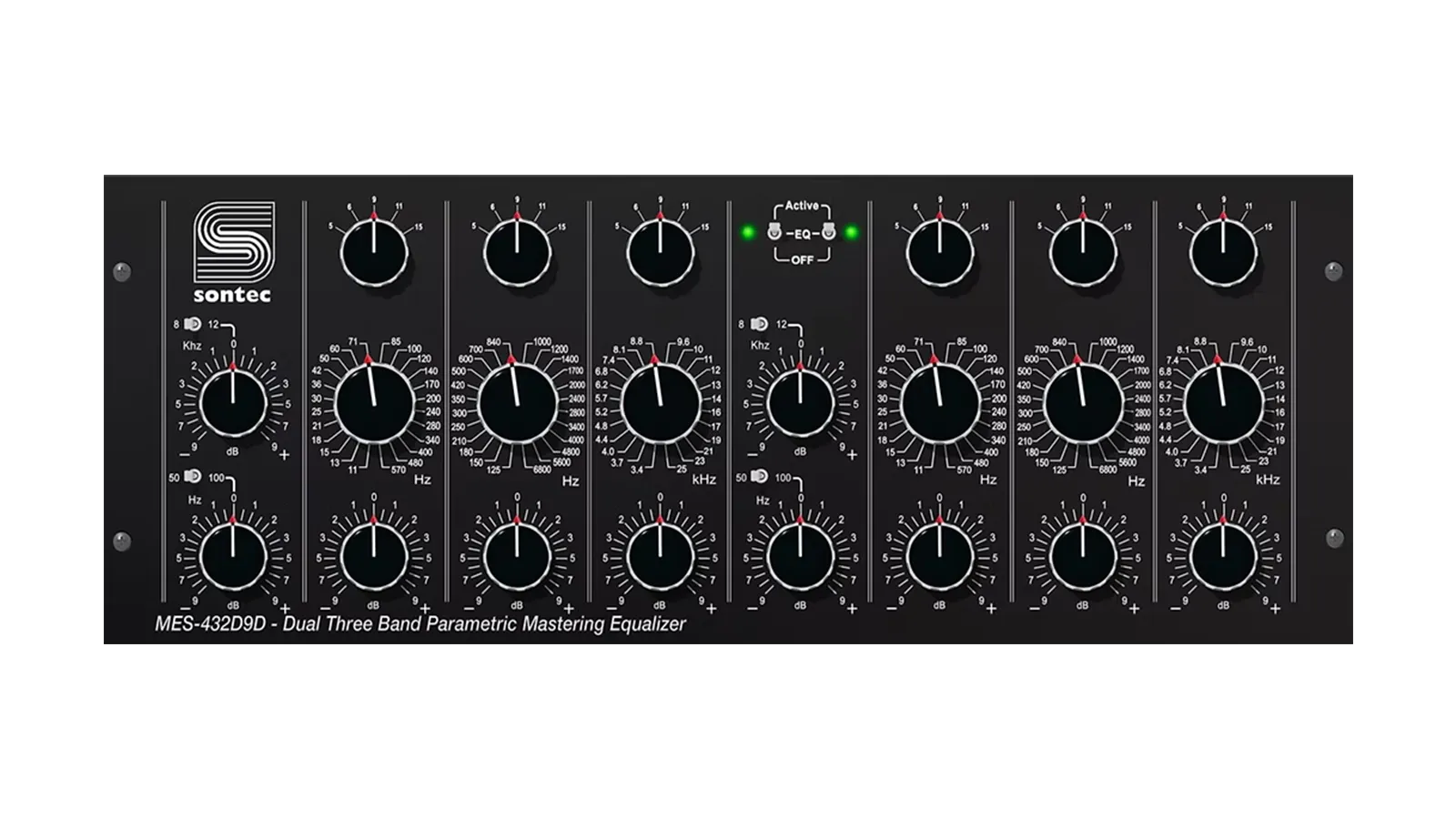The height and width of the screenshot is (819, 1456).
Task: Click left channel mid band 125-6800 Hz frequency knob
Action: click(x=517, y=404)
